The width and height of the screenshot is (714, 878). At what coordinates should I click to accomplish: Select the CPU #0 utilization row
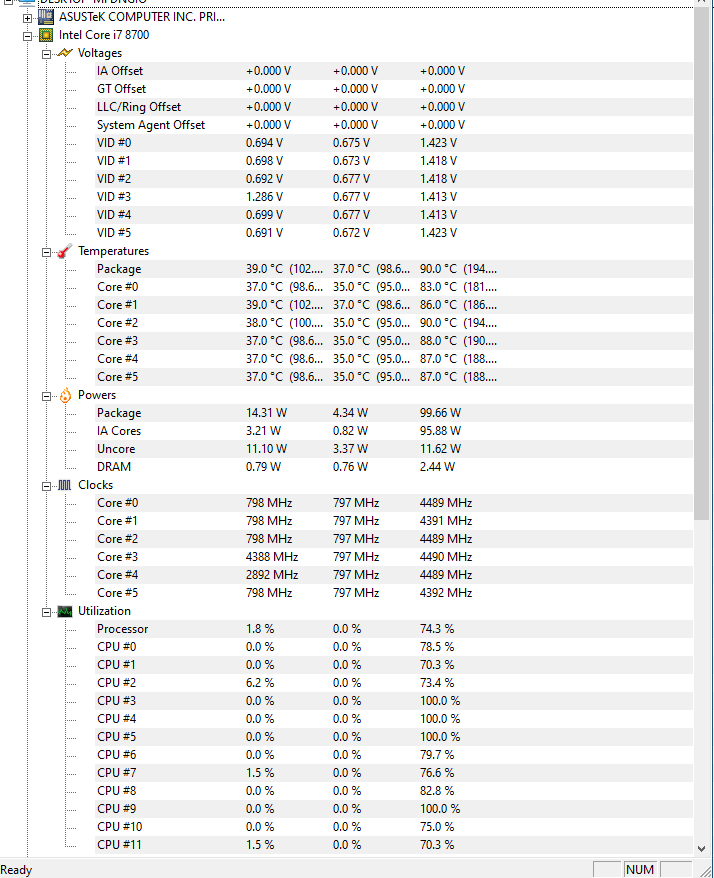point(394,647)
